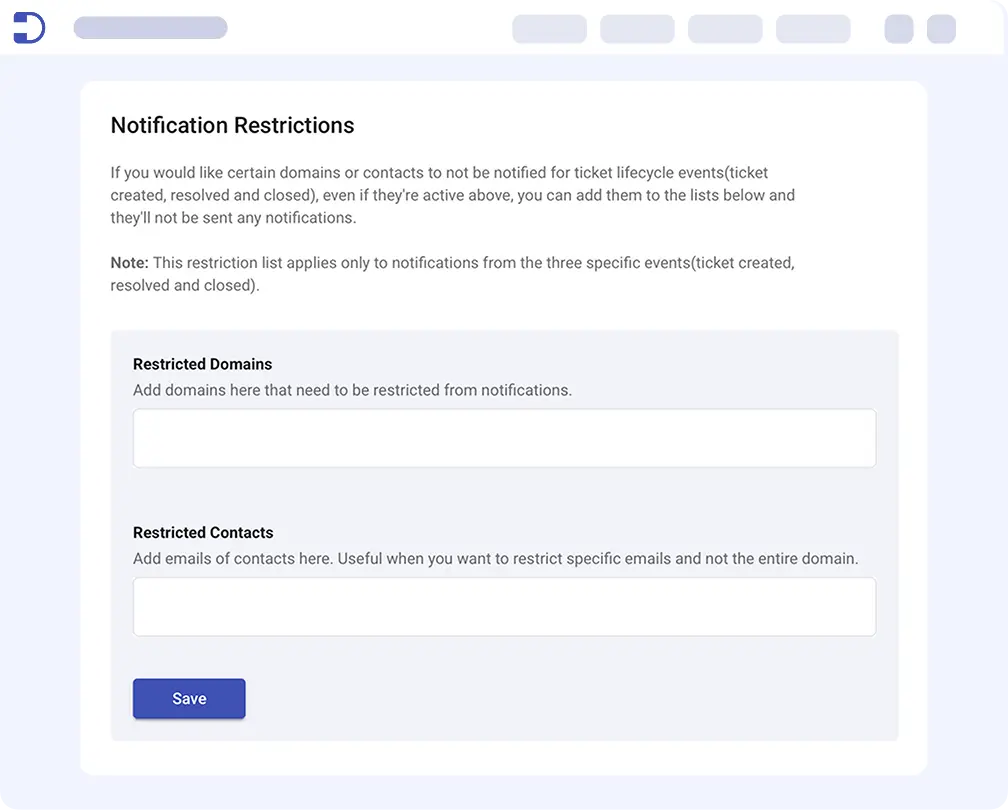Click the "Add emails of contacts here" helper text
Viewport: 1008px width, 810px height.
(x=495, y=559)
